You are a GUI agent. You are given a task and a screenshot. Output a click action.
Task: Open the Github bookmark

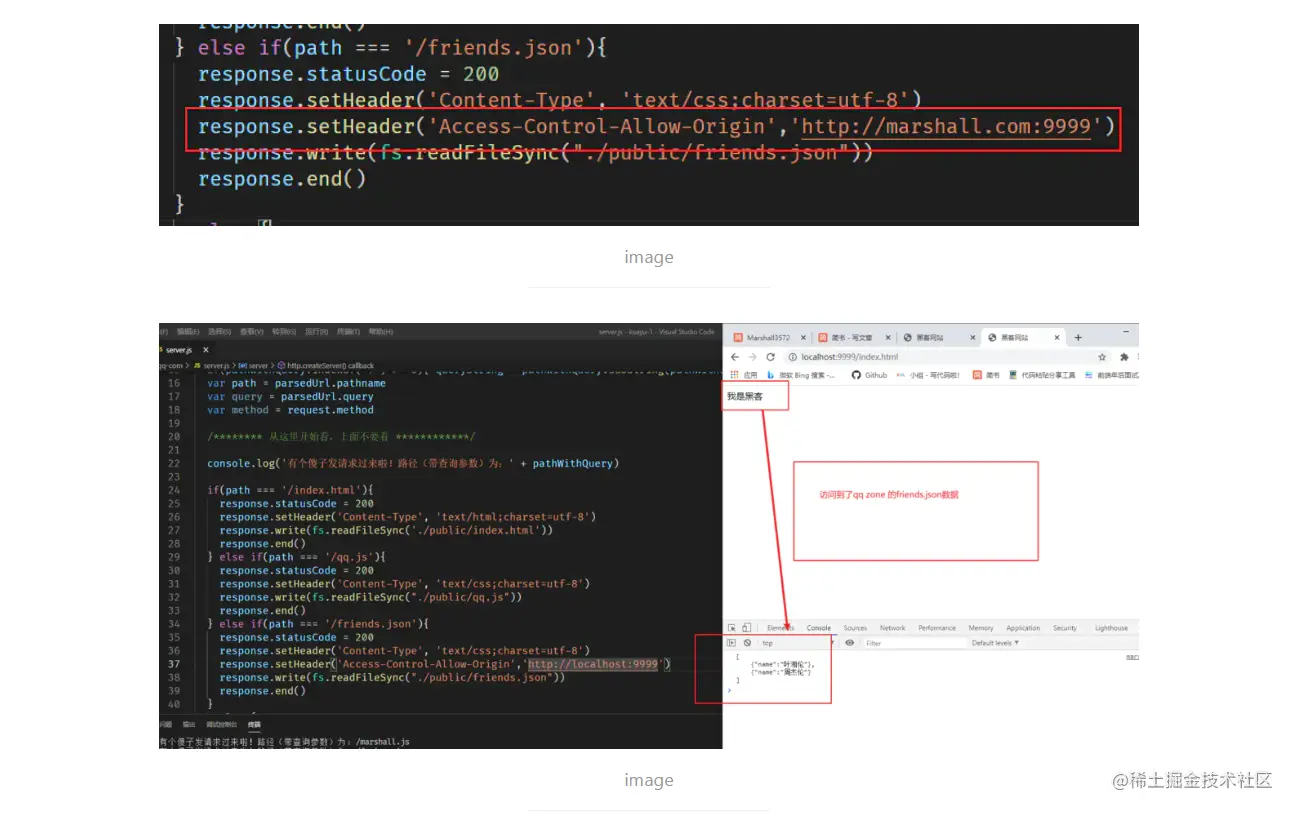click(x=869, y=375)
